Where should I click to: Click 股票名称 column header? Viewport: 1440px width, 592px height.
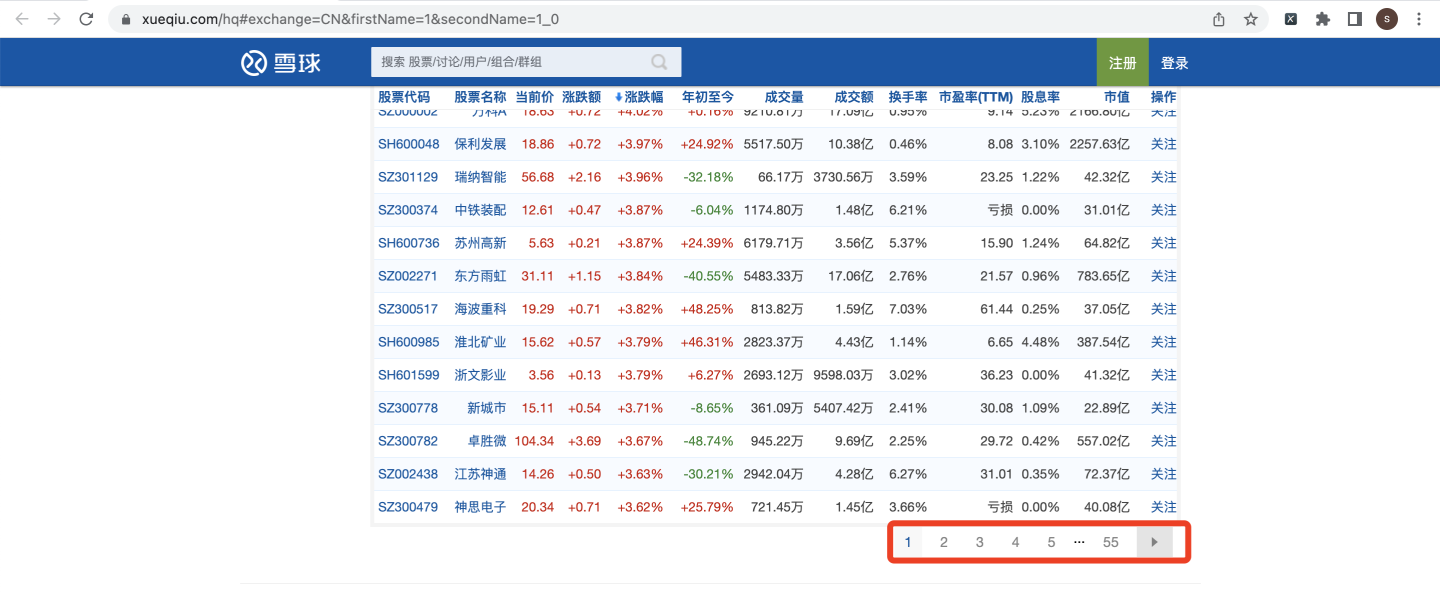[480, 97]
